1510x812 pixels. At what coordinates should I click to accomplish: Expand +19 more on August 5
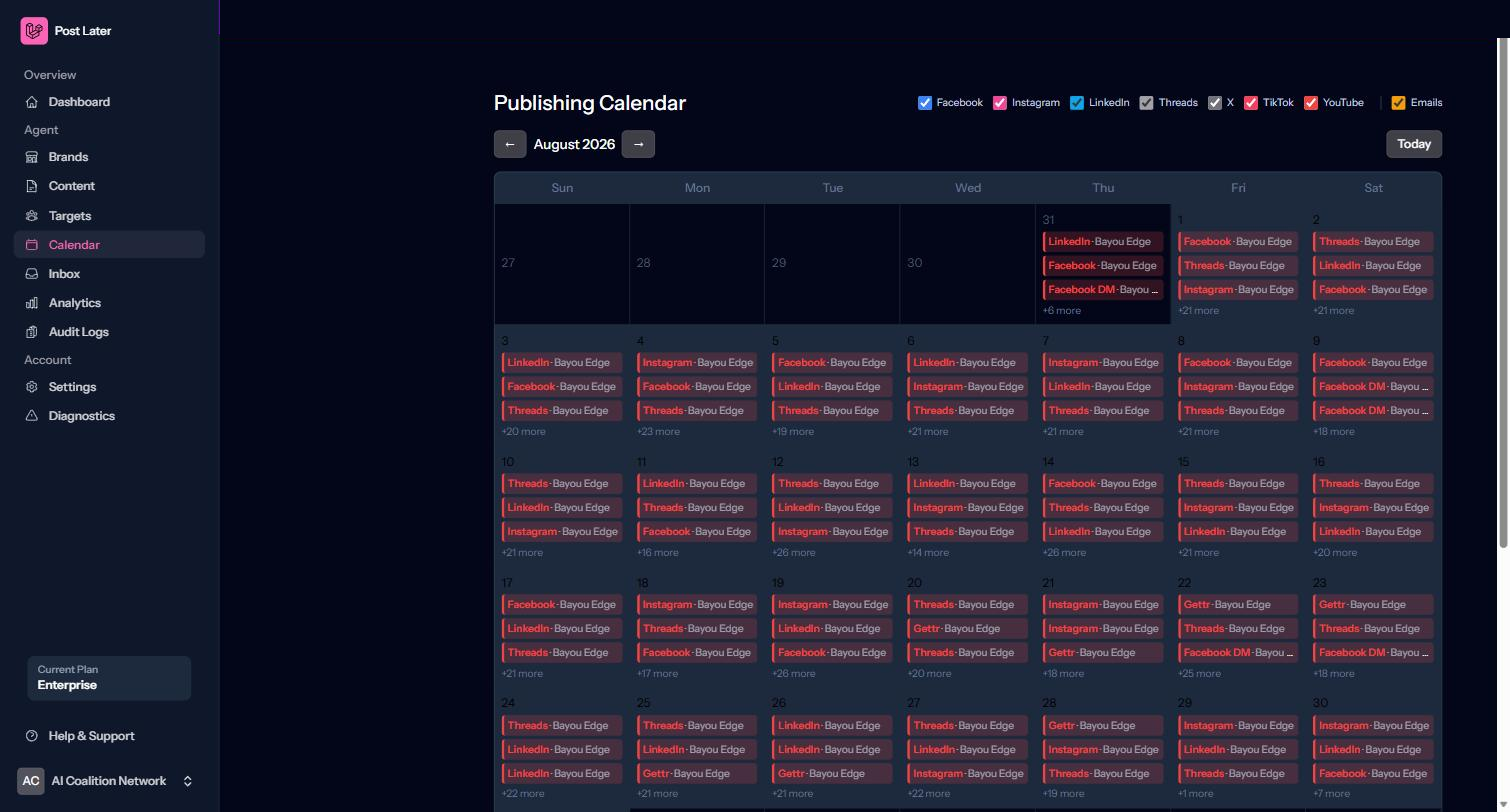(x=793, y=432)
